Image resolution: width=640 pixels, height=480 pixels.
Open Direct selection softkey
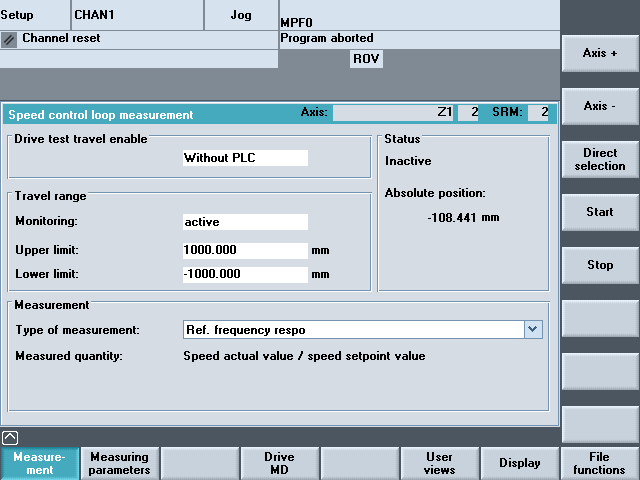coord(600,159)
